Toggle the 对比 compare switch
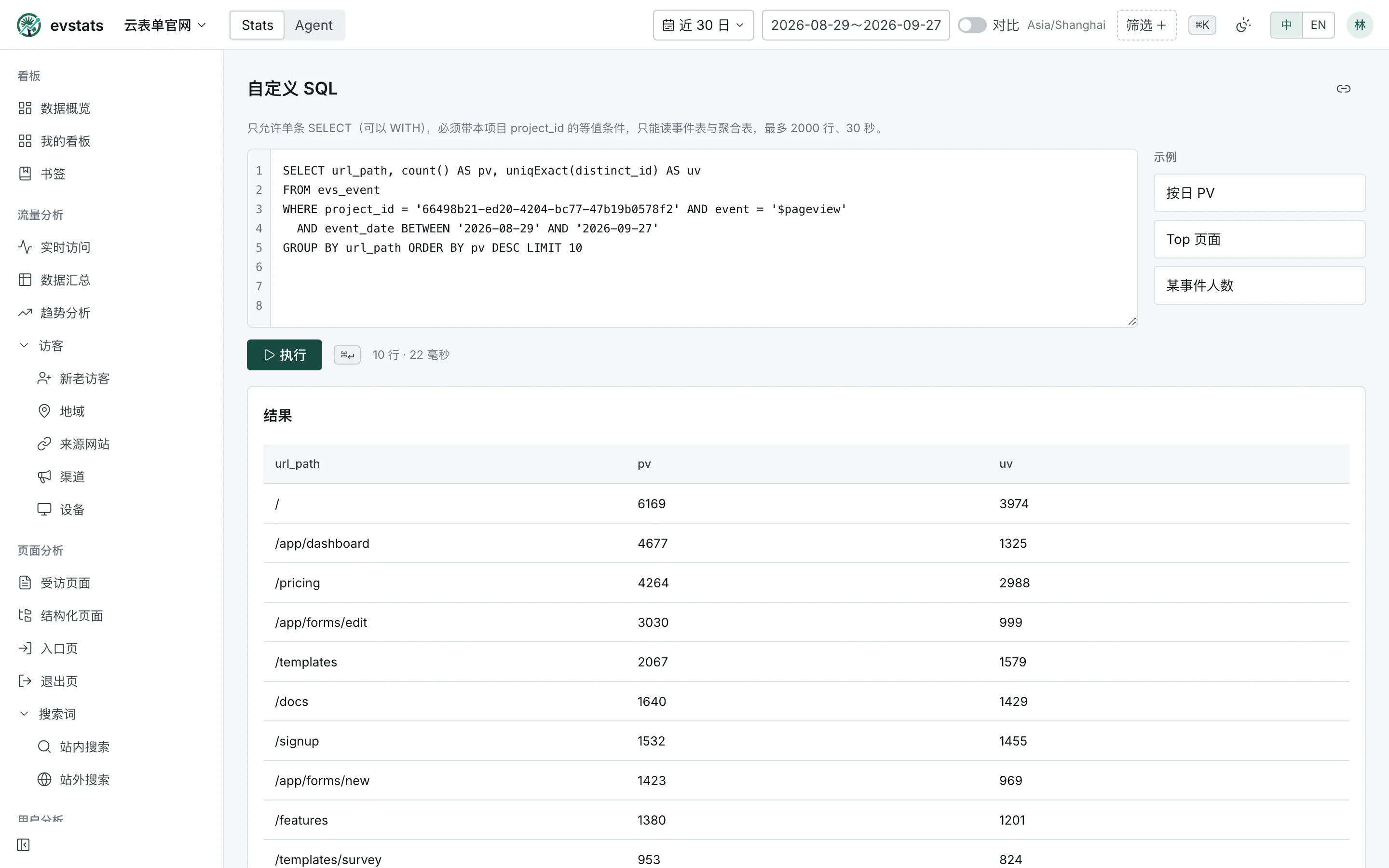Screen dimensions: 1389x868 coord(972,25)
